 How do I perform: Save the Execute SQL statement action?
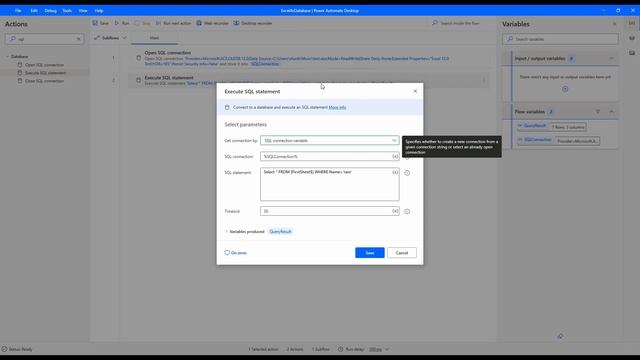click(370, 253)
